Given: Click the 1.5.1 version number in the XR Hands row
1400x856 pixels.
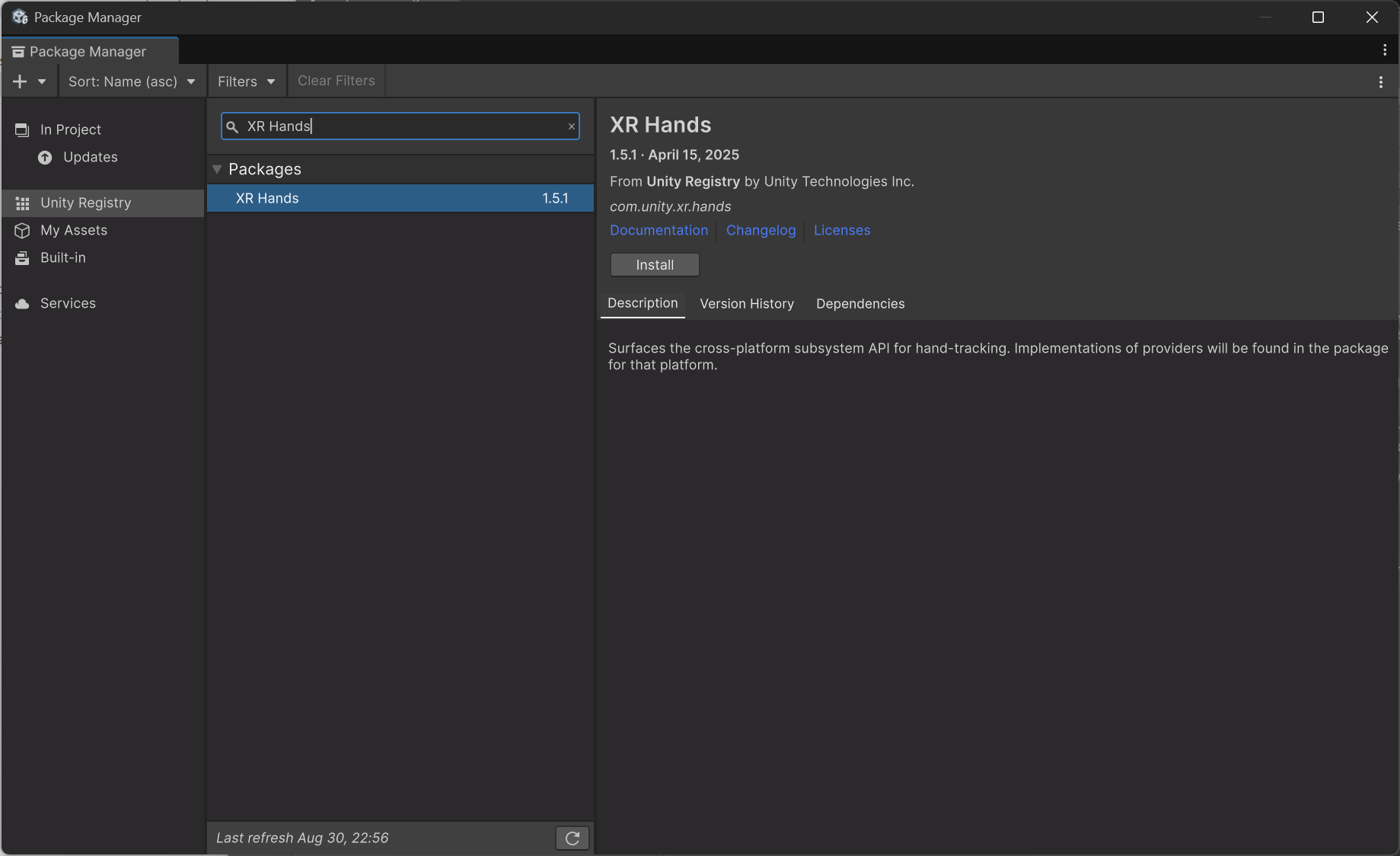Looking at the screenshot, I should [555, 198].
